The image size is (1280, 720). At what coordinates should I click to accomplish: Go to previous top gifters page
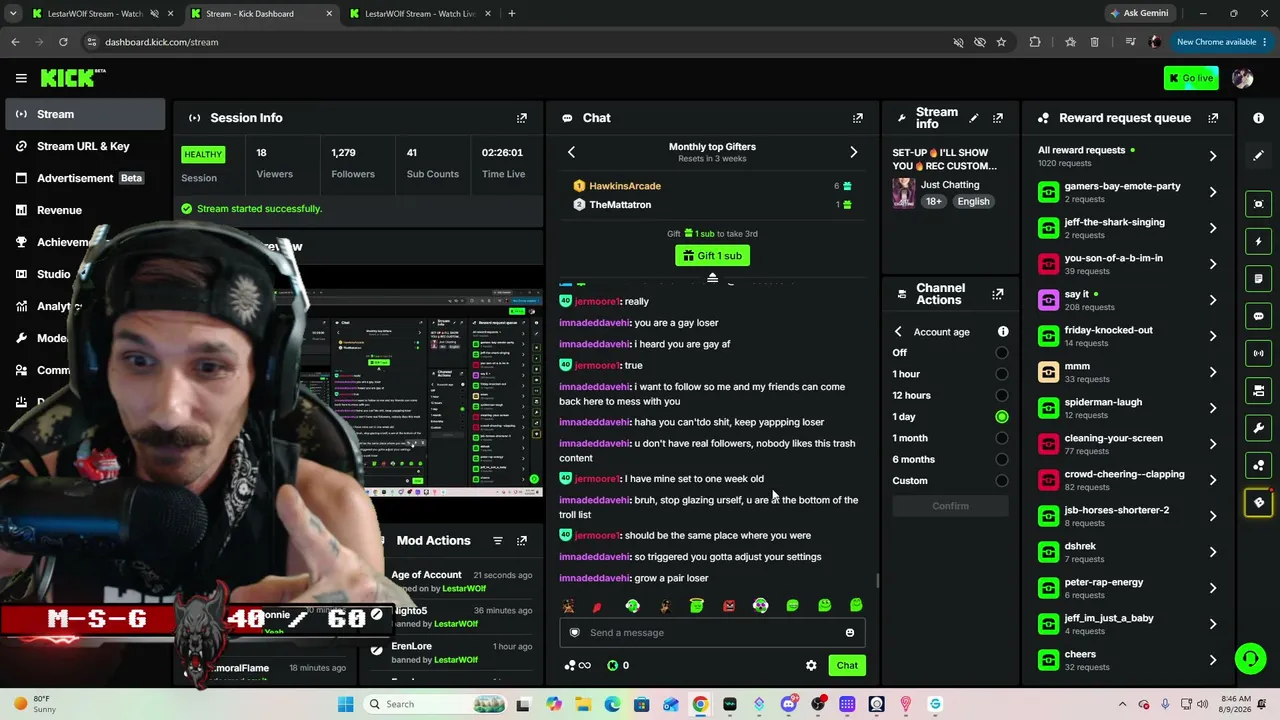point(571,152)
